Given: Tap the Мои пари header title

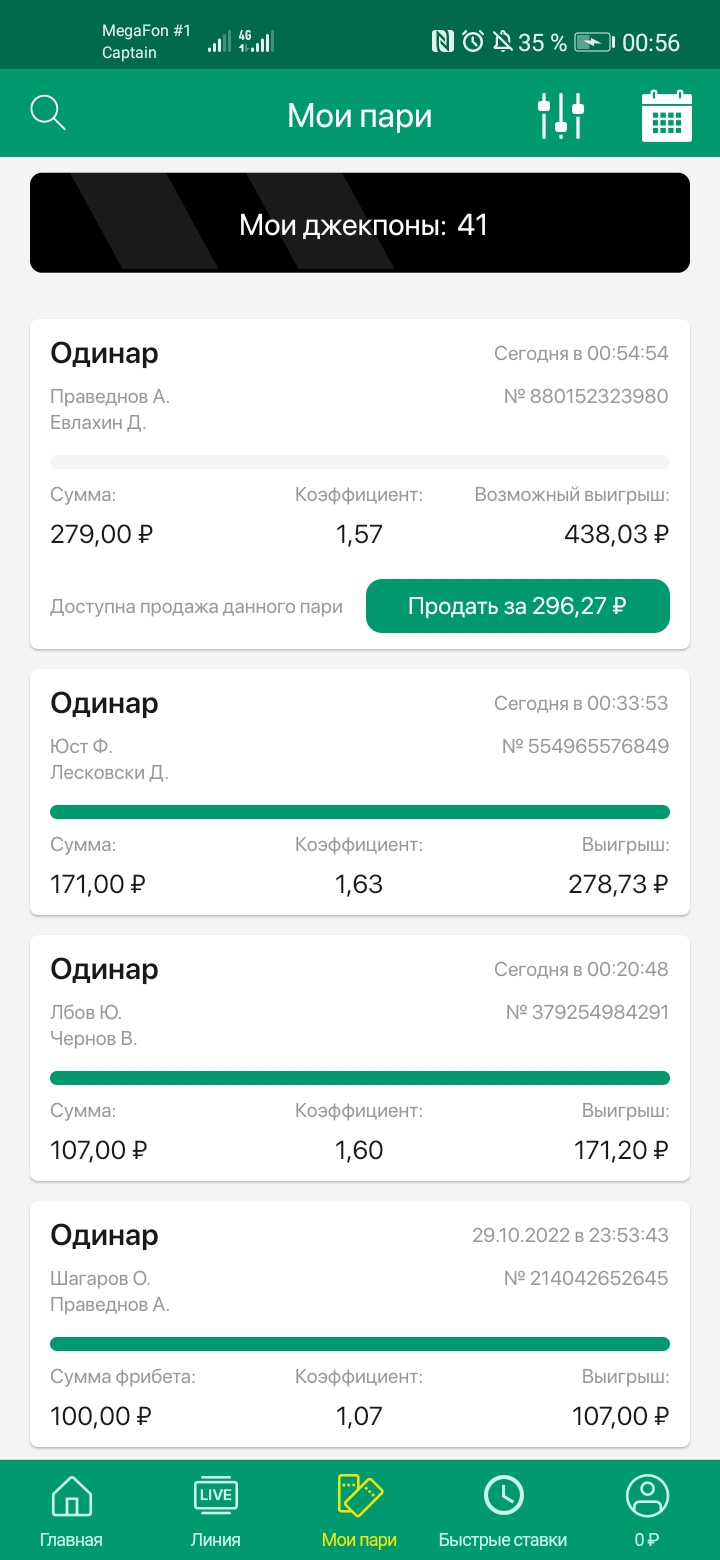Looking at the screenshot, I should tap(360, 116).
